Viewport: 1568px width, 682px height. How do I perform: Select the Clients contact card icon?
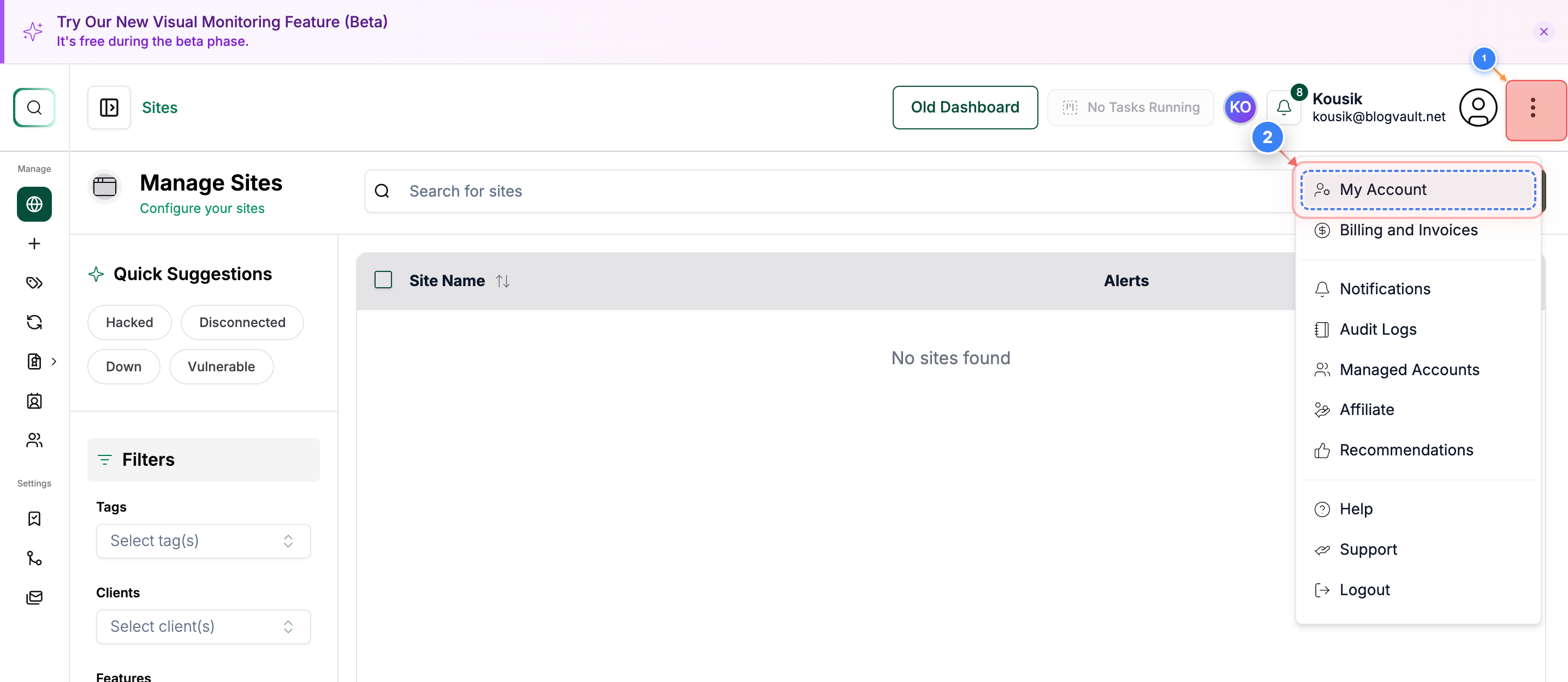coord(34,401)
